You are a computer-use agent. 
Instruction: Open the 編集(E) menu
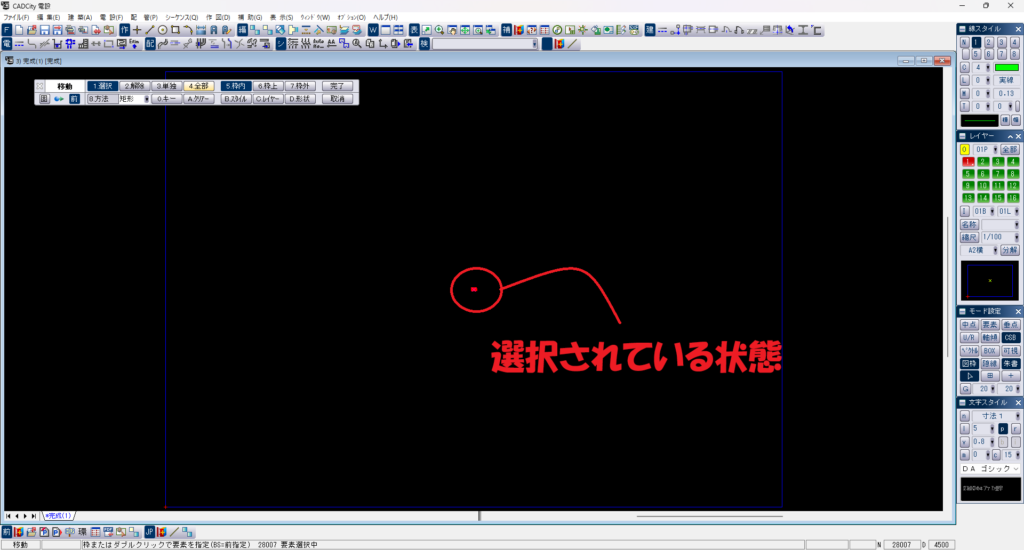click(48, 18)
